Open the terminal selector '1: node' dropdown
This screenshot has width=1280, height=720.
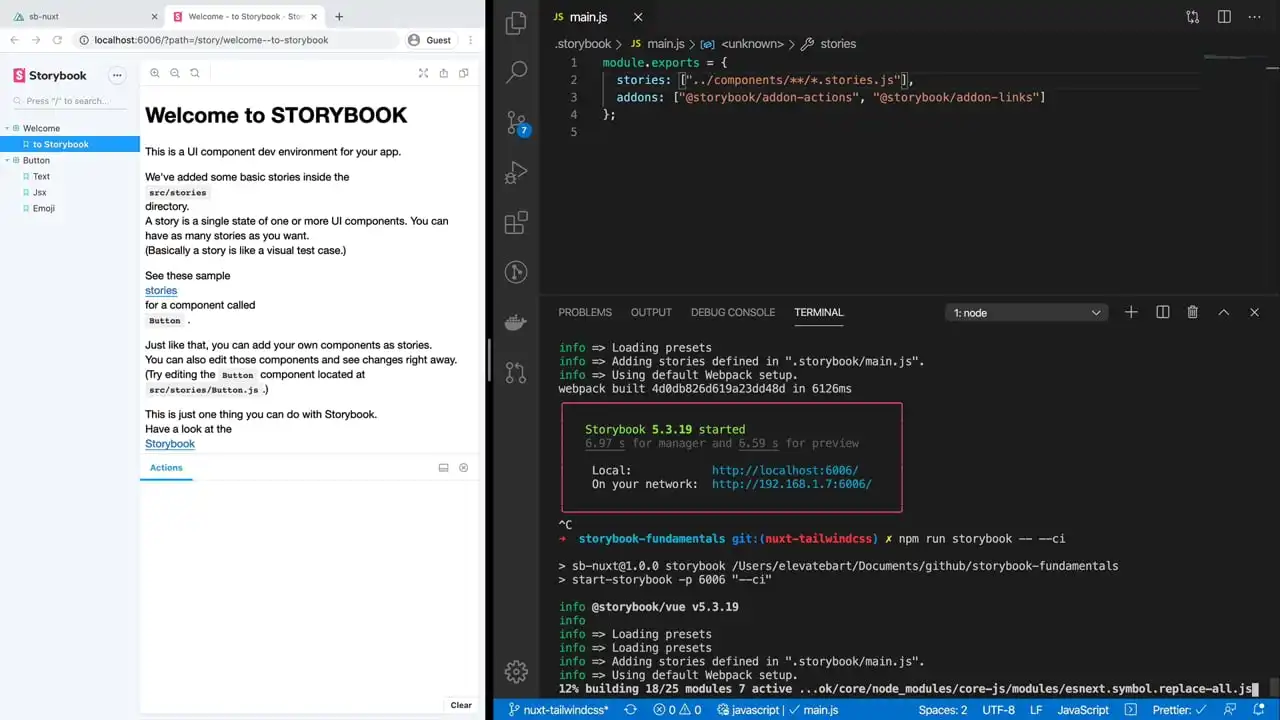(1025, 312)
